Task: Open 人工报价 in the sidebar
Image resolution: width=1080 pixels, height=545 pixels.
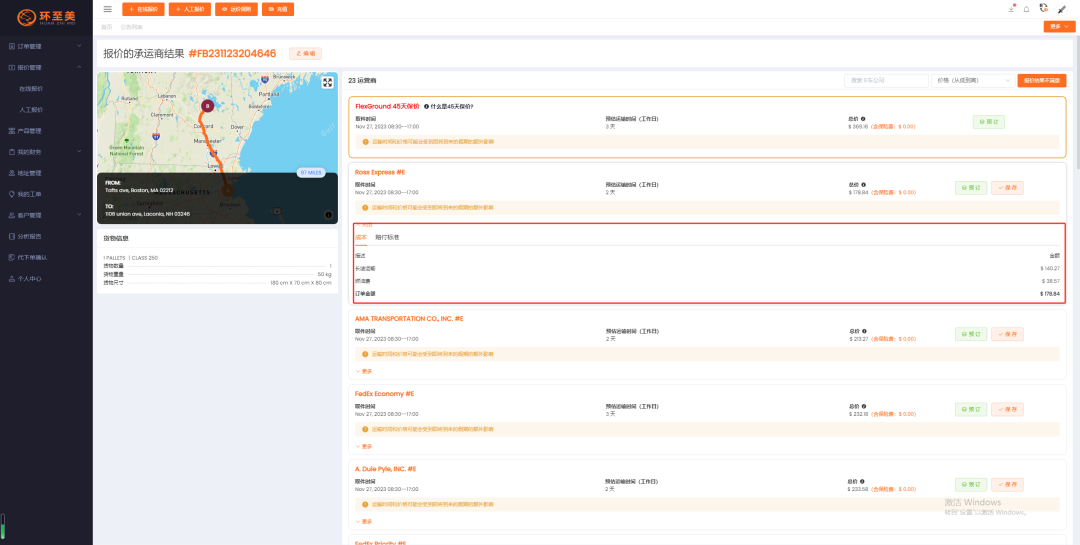Action: (31, 110)
